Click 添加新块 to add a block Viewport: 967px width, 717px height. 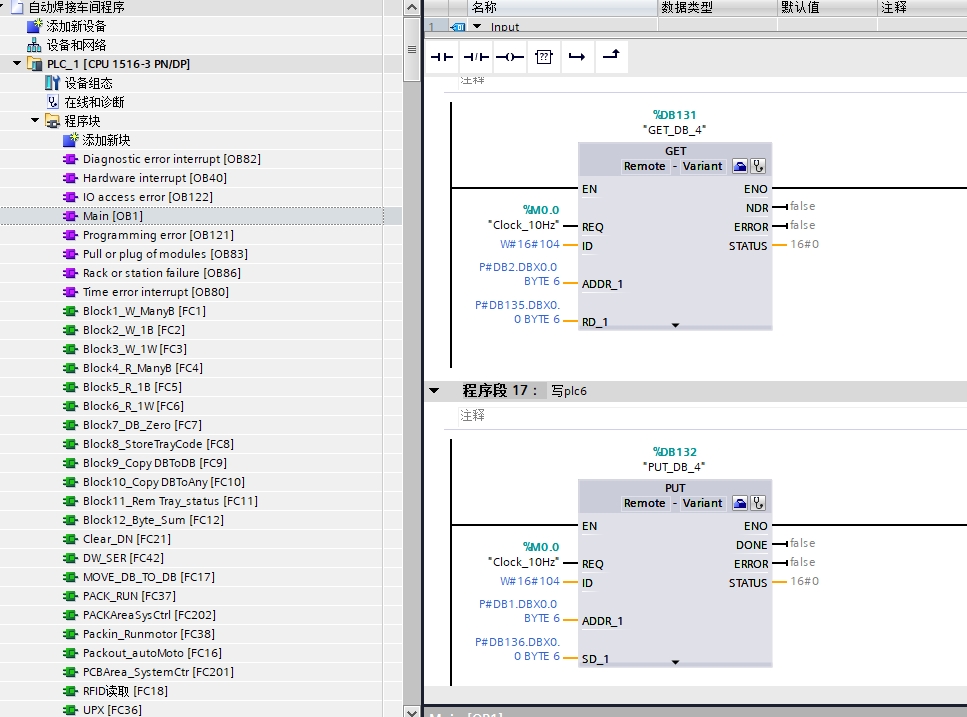click(x=106, y=140)
